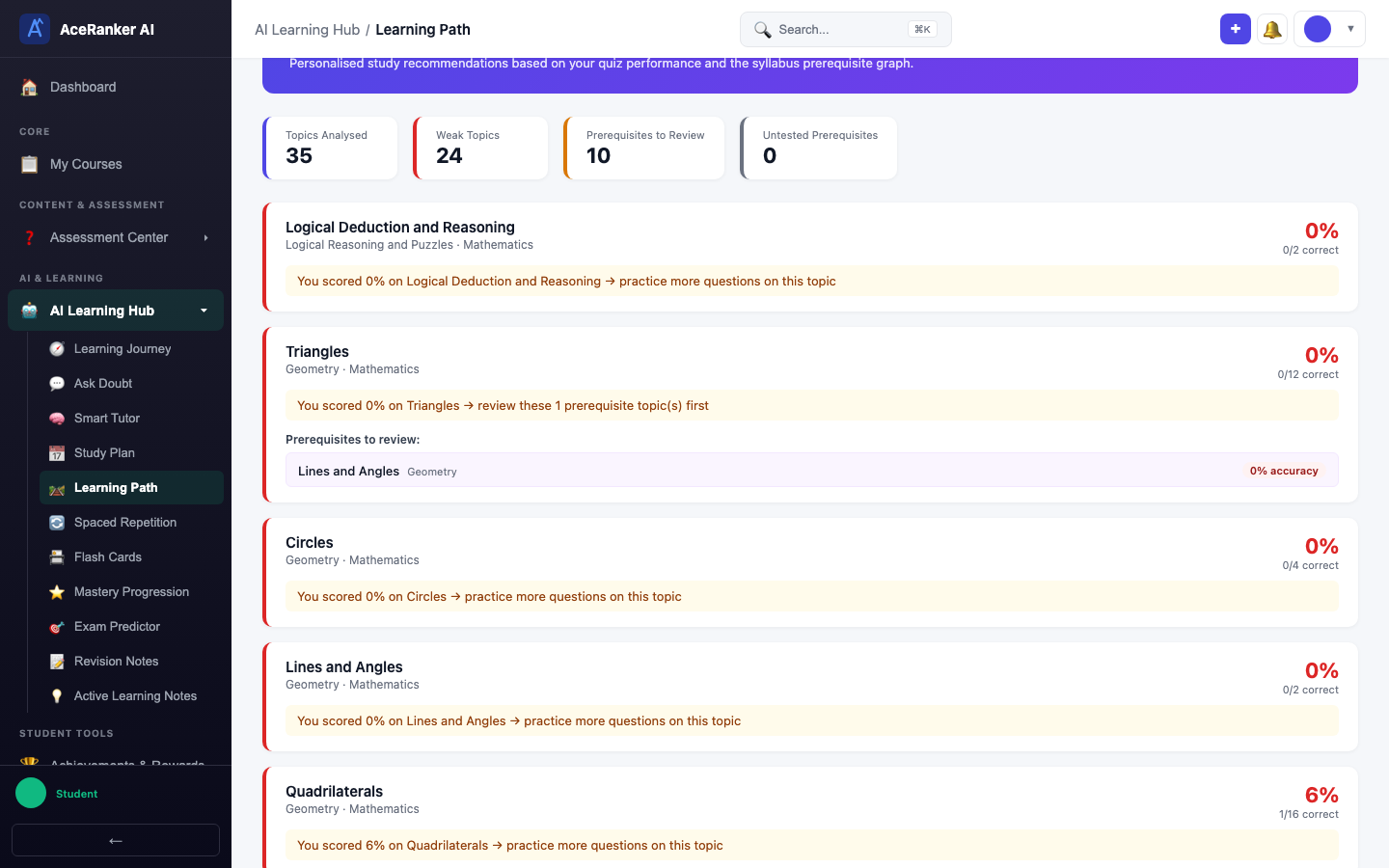Click the My Courses clipboard icon

click(x=30, y=164)
